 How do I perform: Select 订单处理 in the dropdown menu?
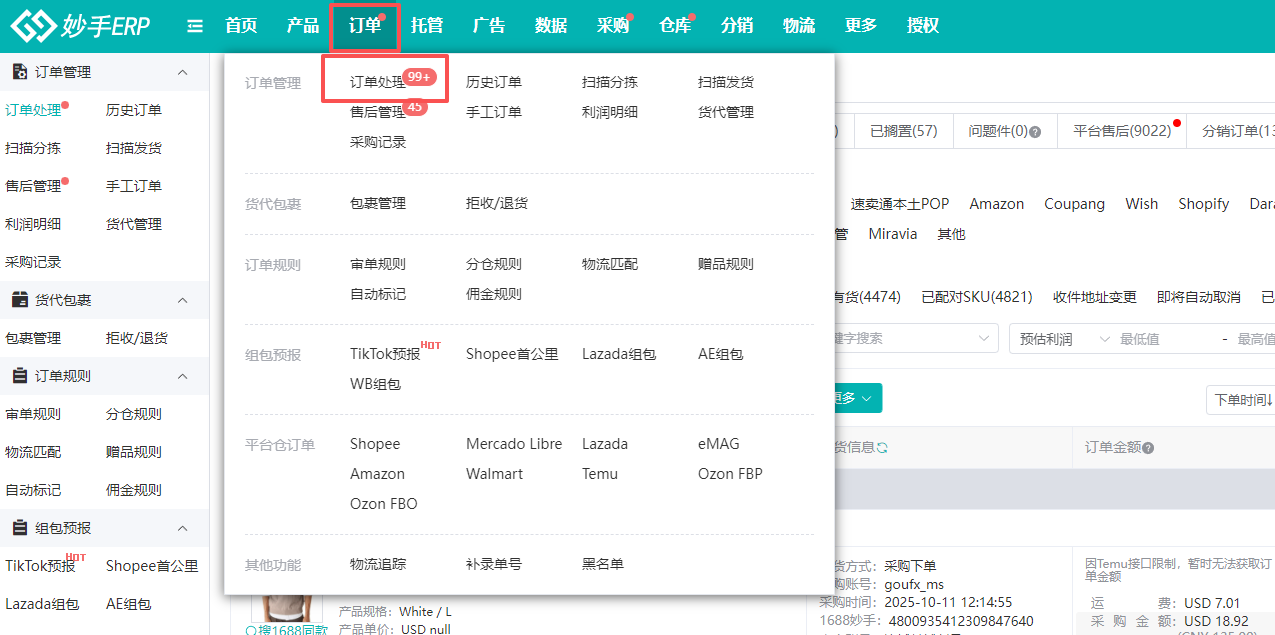tap(378, 82)
